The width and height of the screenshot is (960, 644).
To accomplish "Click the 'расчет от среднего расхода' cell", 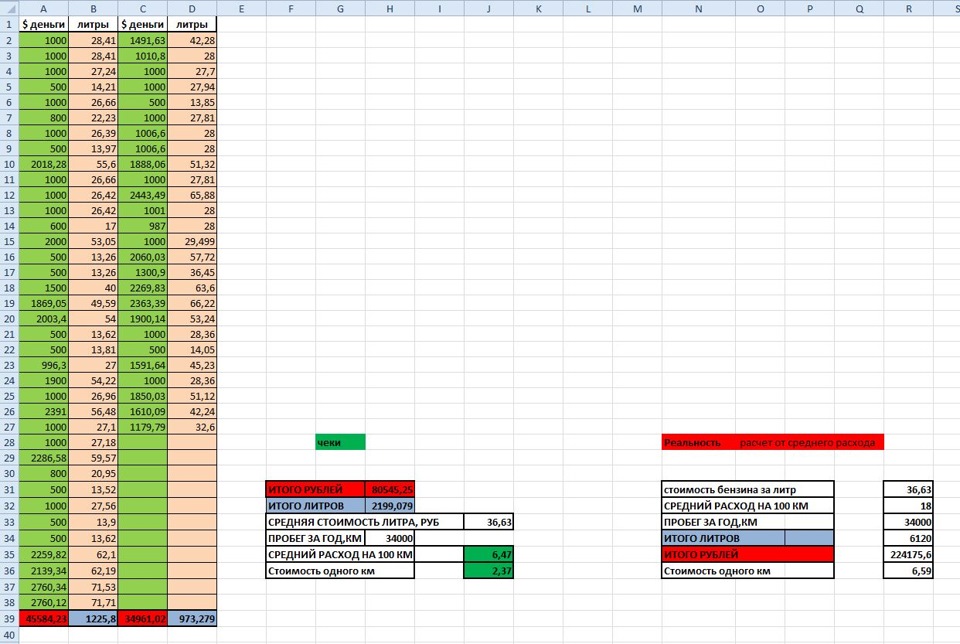I will pos(809,443).
